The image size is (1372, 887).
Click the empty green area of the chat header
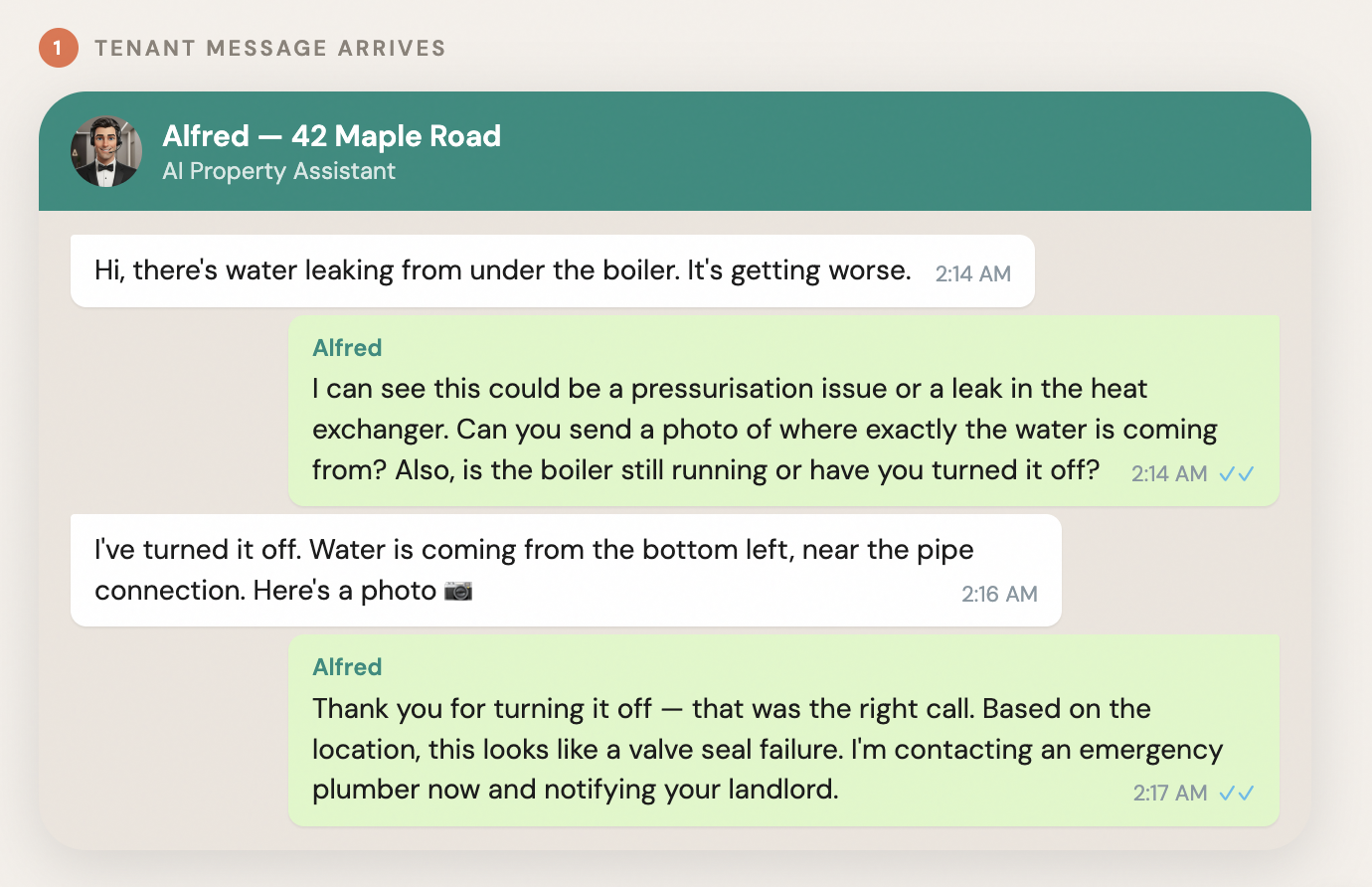895,151
